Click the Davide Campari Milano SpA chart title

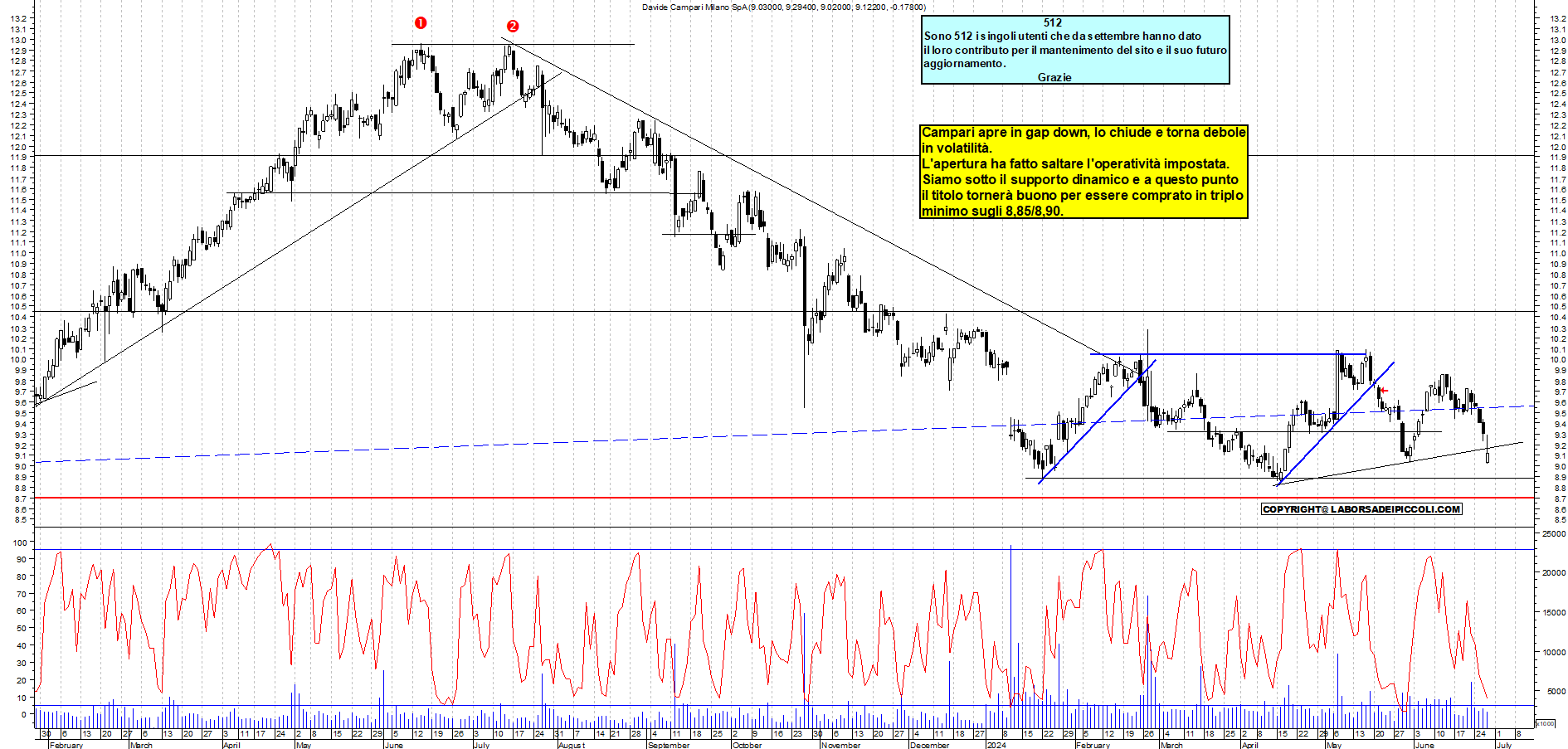point(784,7)
